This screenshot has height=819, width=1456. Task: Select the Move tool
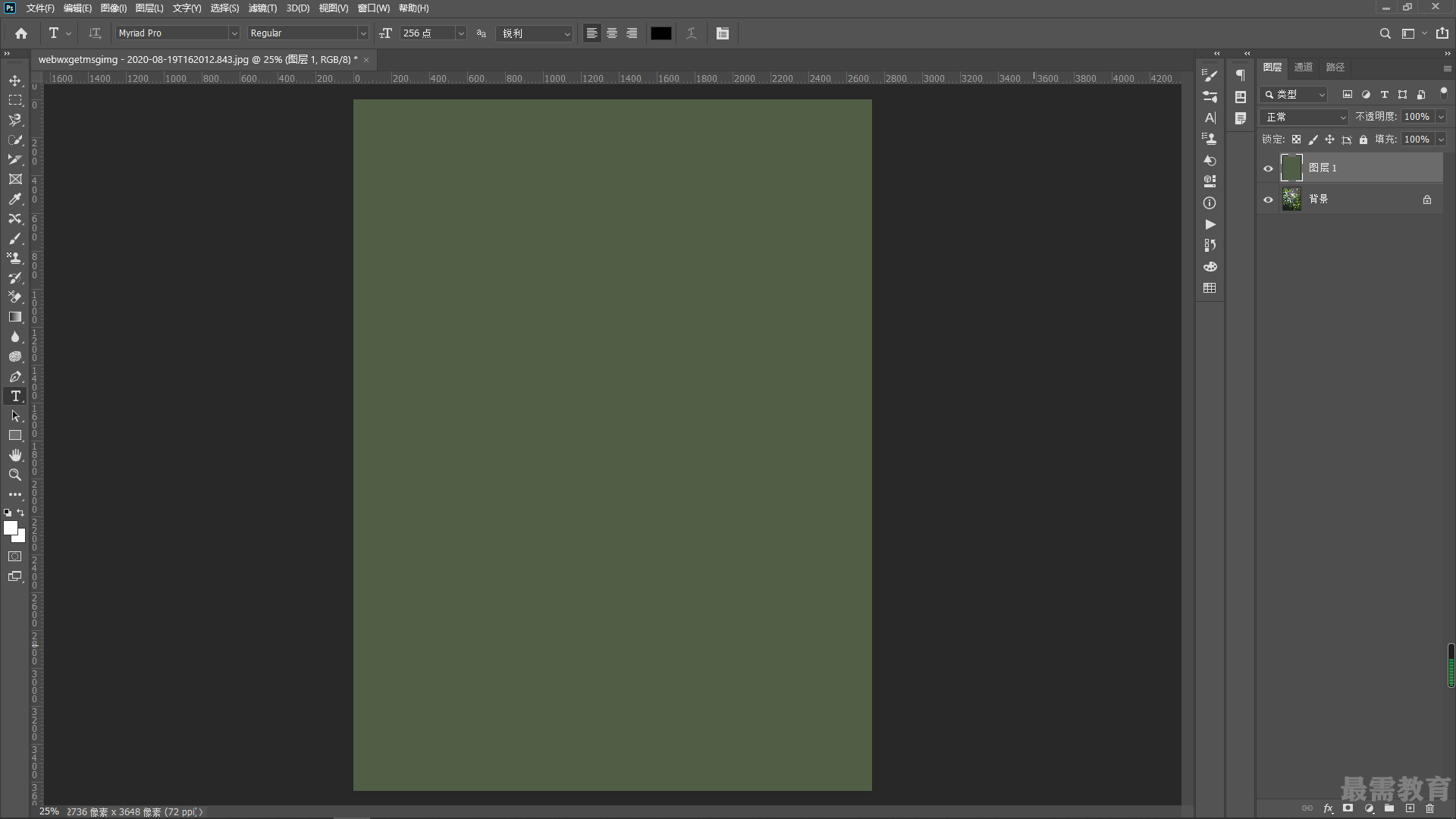[15, 80]
